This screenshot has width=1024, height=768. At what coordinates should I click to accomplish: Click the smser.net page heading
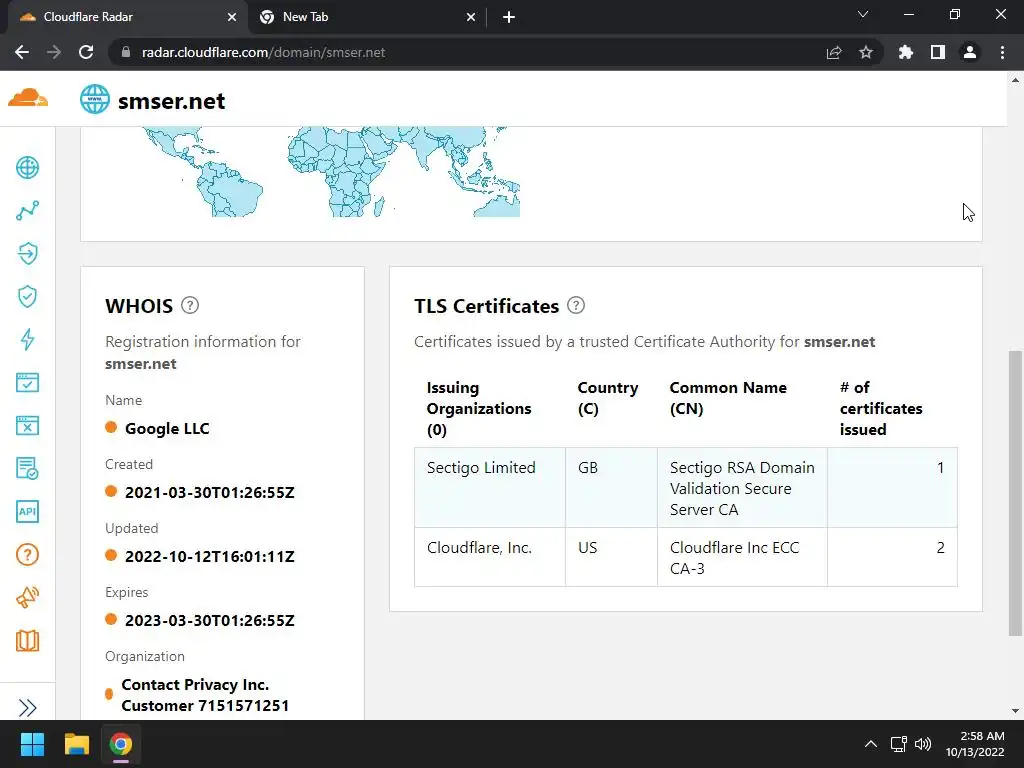(171, 101)
